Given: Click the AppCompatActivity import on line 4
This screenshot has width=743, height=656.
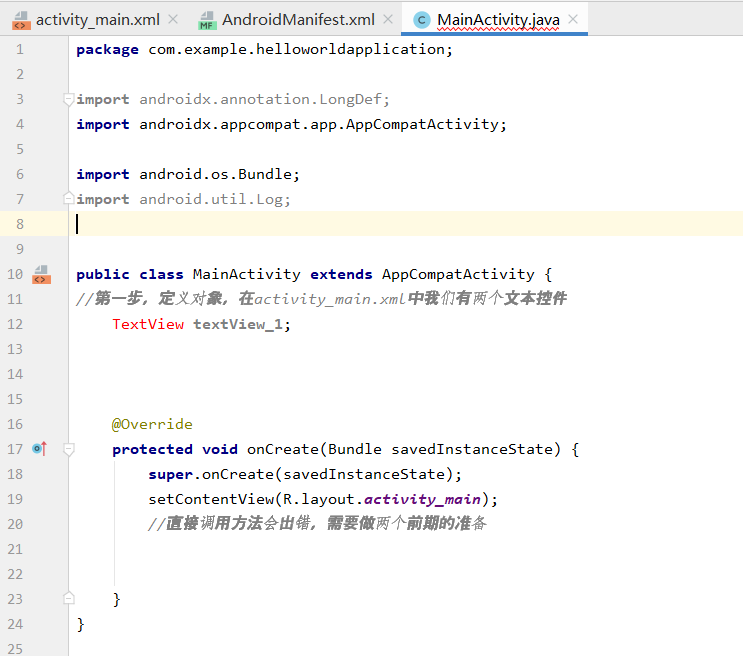Looking at the screenshot, I should pos(319,125).
